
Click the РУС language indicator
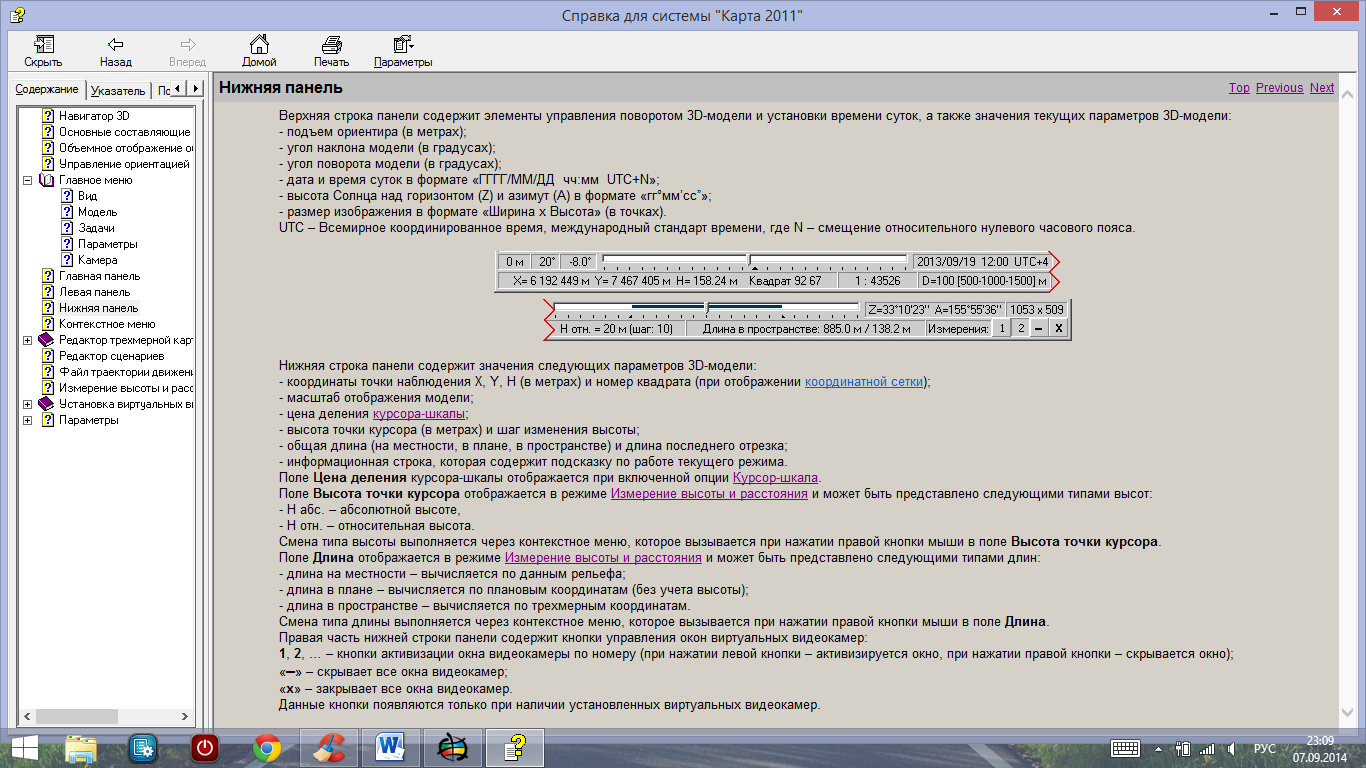[x=1265, y=748]
